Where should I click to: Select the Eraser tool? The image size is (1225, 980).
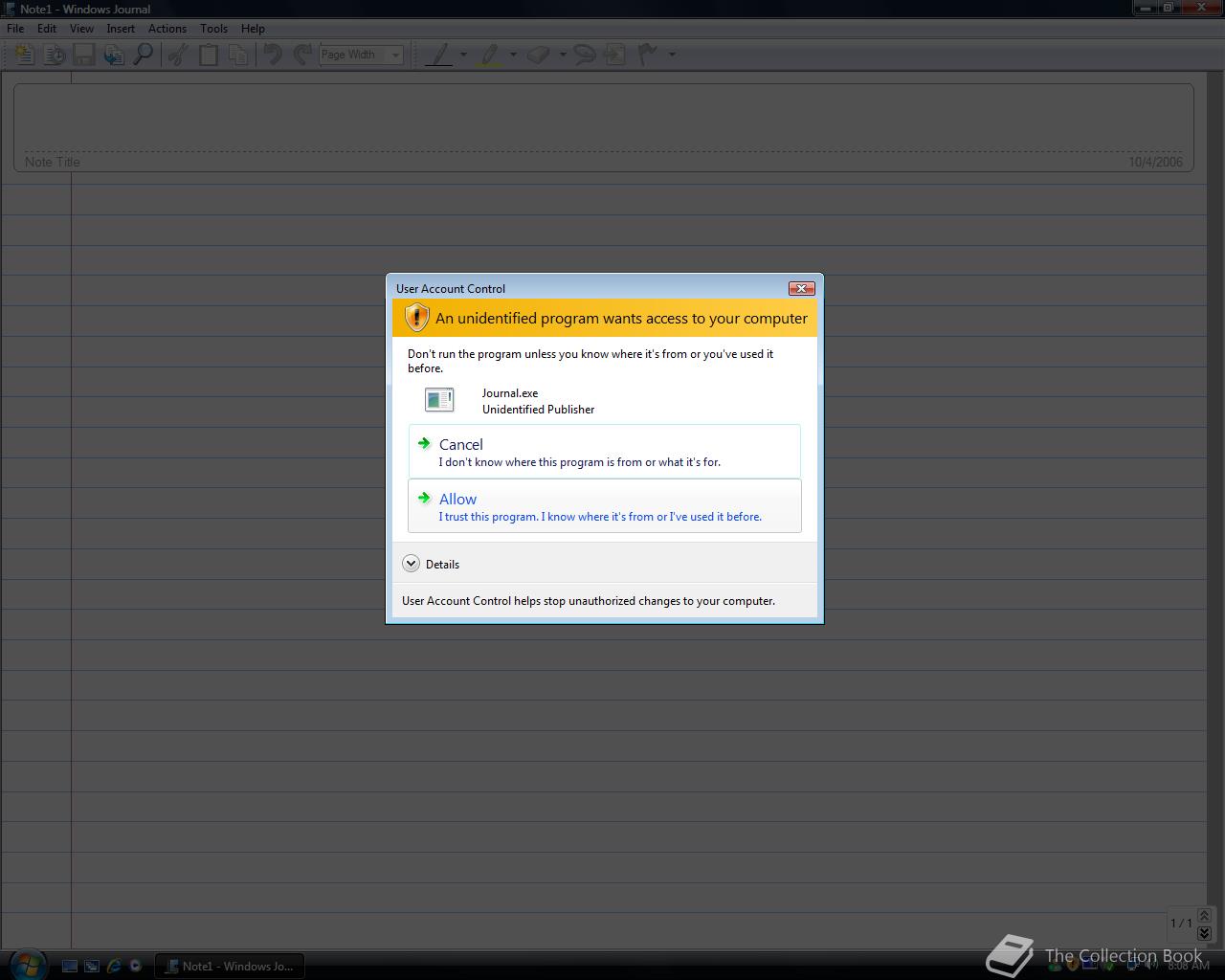(x=538, y=55)
